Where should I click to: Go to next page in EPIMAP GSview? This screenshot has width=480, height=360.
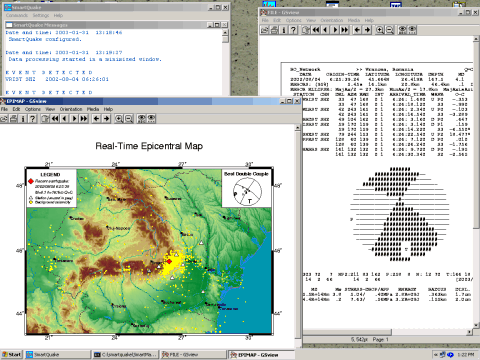pos(75,119)
